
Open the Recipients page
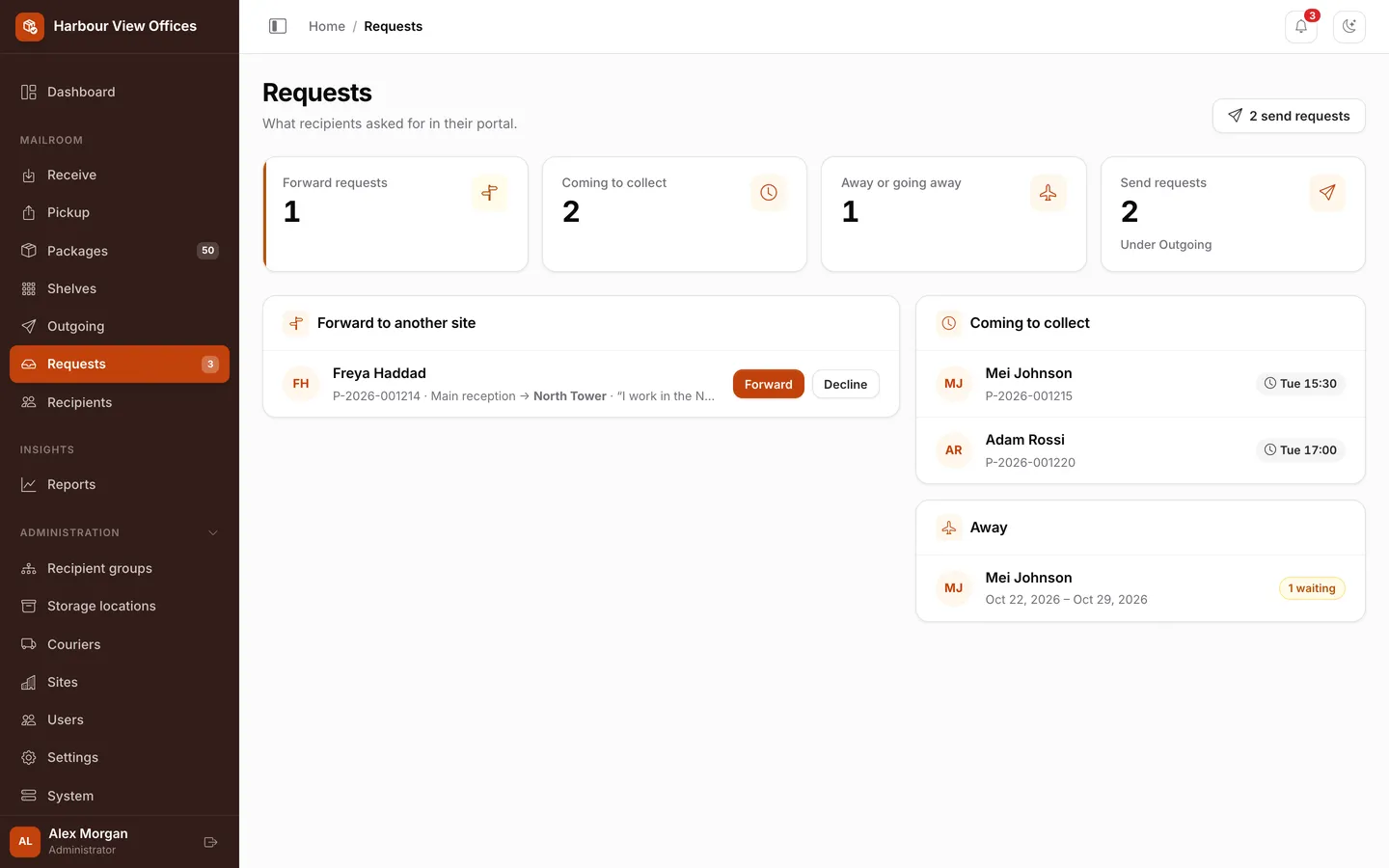coord(120,402)
